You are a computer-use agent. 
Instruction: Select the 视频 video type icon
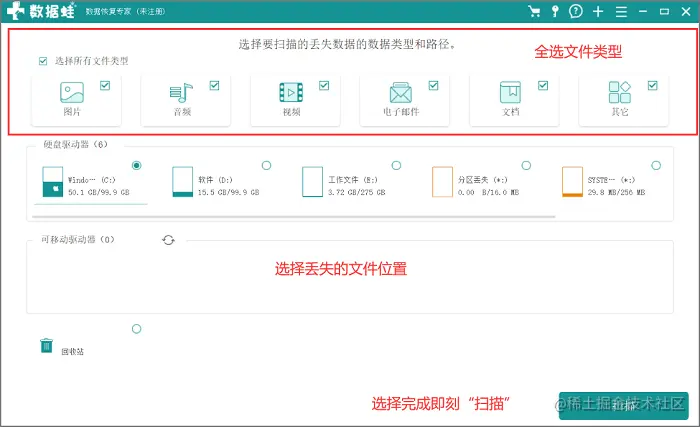pos(291,92)
